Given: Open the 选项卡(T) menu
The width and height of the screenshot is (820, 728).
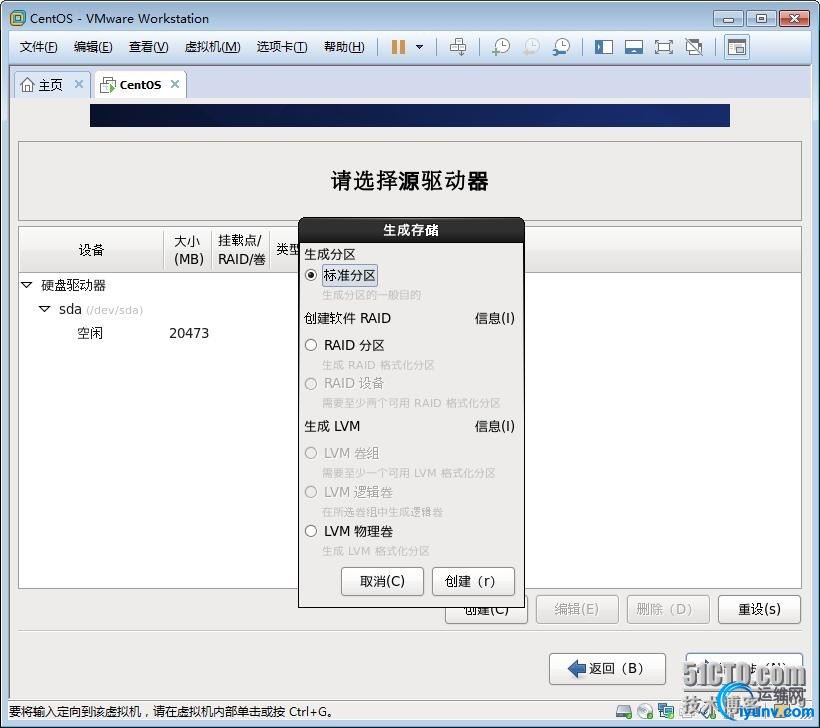Looking at the screenshot, I should coord(282,47).
